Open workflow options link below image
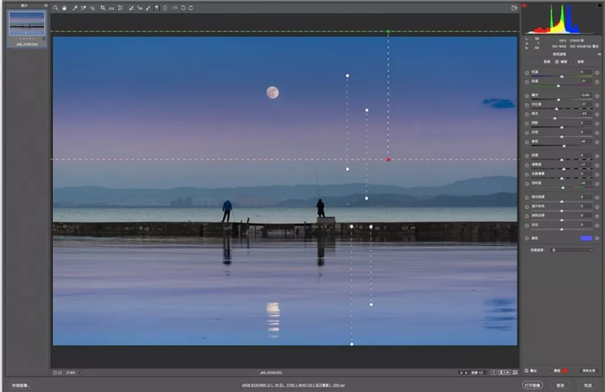This screenshot has height=392, width=605. 293,385
